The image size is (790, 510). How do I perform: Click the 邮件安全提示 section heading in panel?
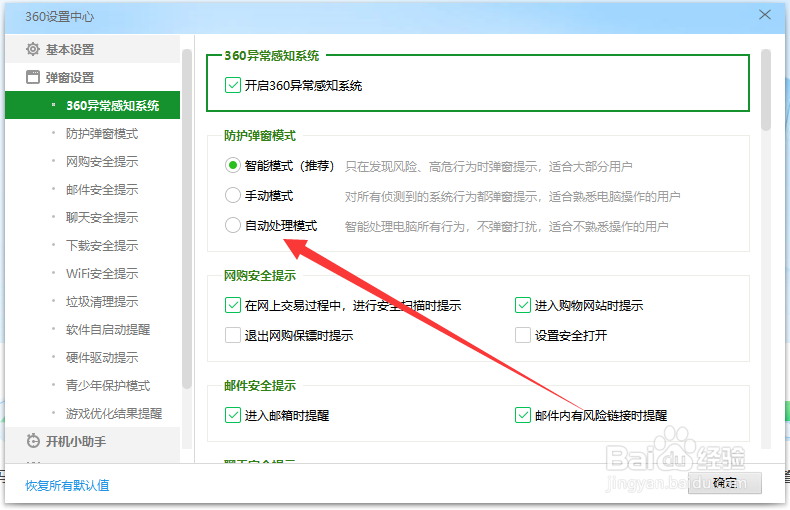point(259,386)
